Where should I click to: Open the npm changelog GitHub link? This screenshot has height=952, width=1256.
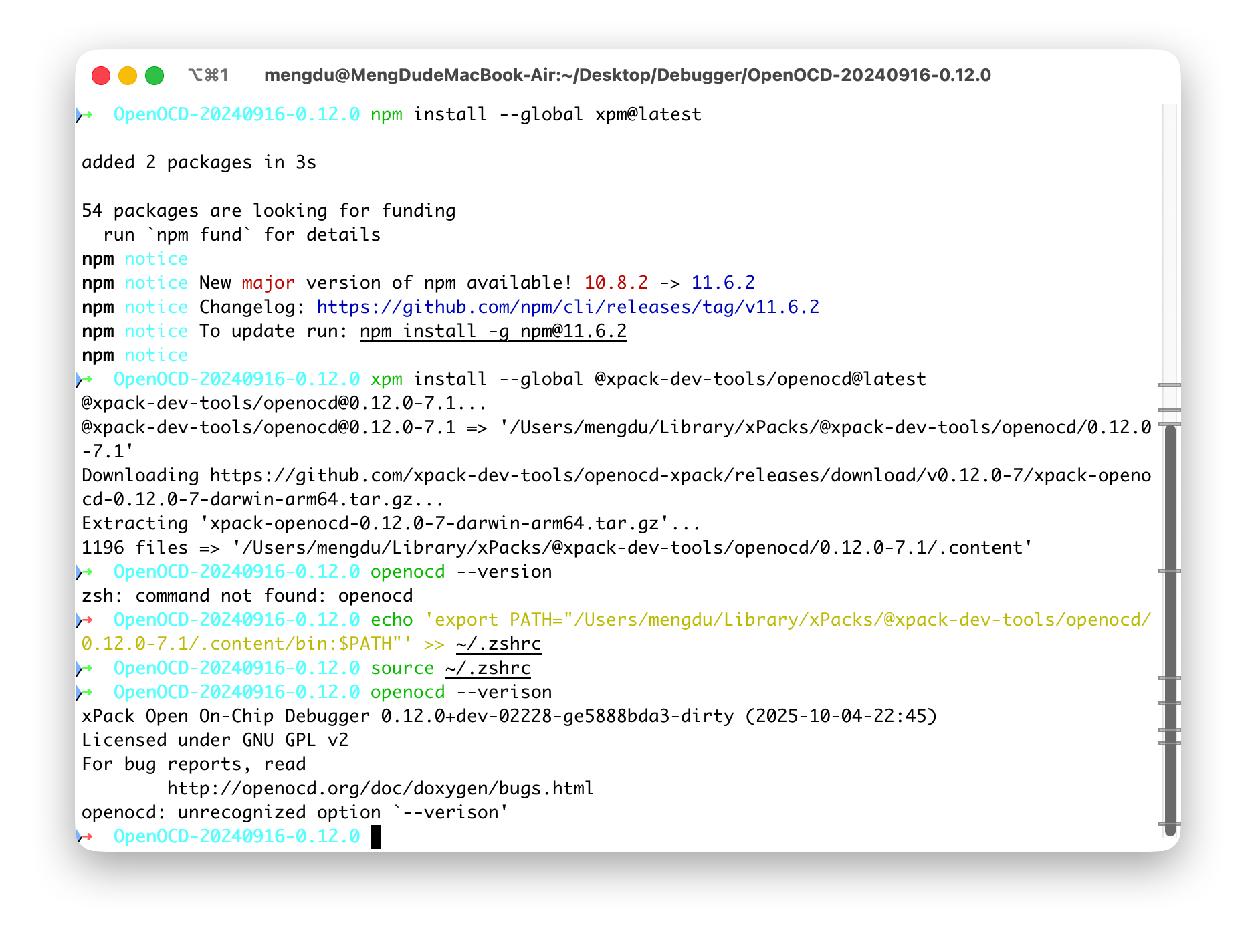568,307
